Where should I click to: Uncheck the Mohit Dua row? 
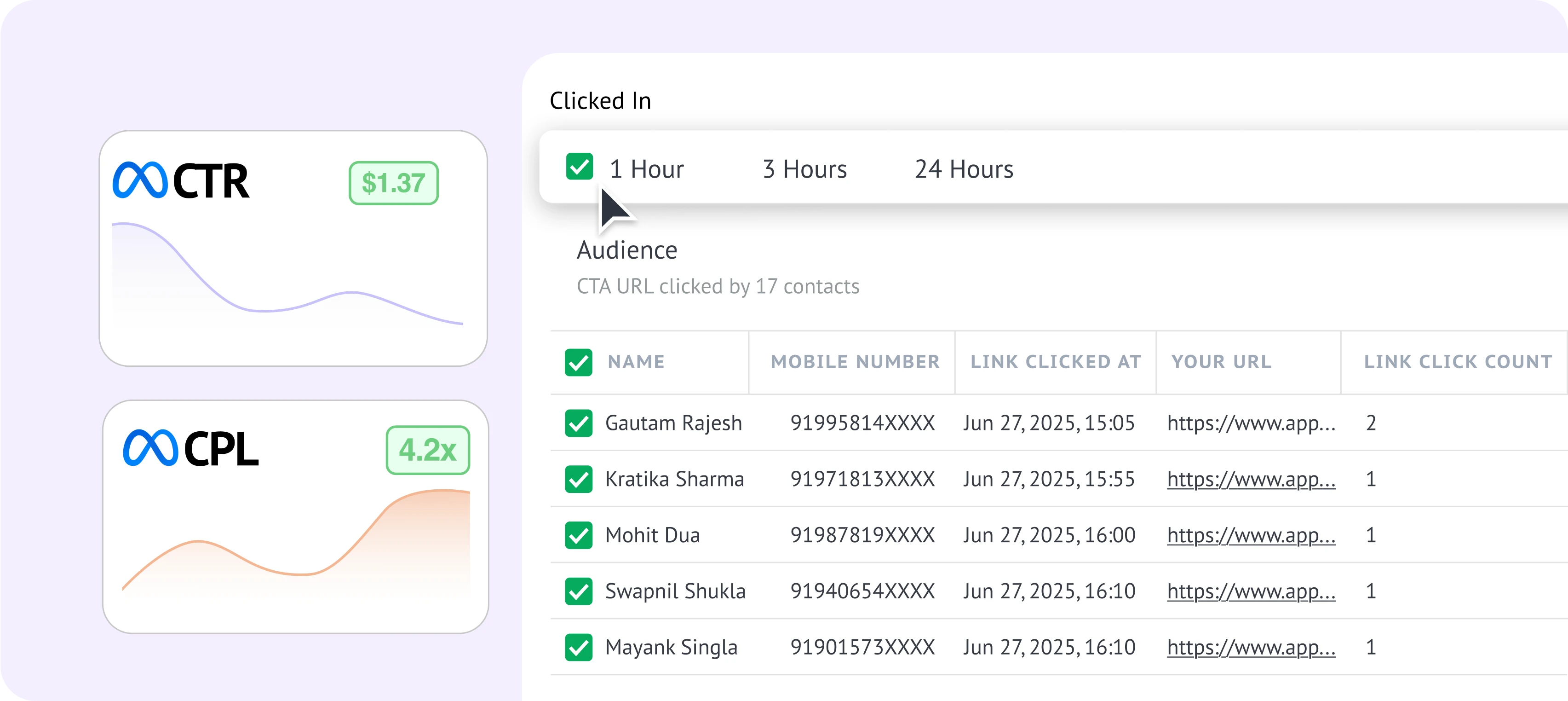coord(578,535)
